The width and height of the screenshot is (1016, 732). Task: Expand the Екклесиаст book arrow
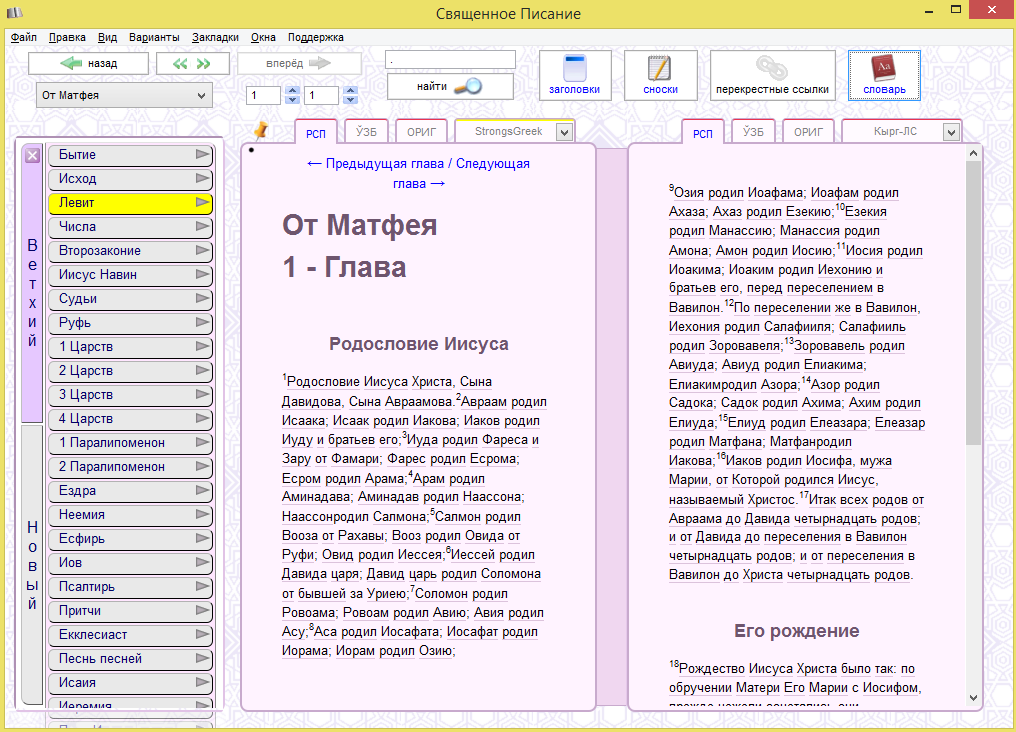pyautogui.click(x=203, y=635)
